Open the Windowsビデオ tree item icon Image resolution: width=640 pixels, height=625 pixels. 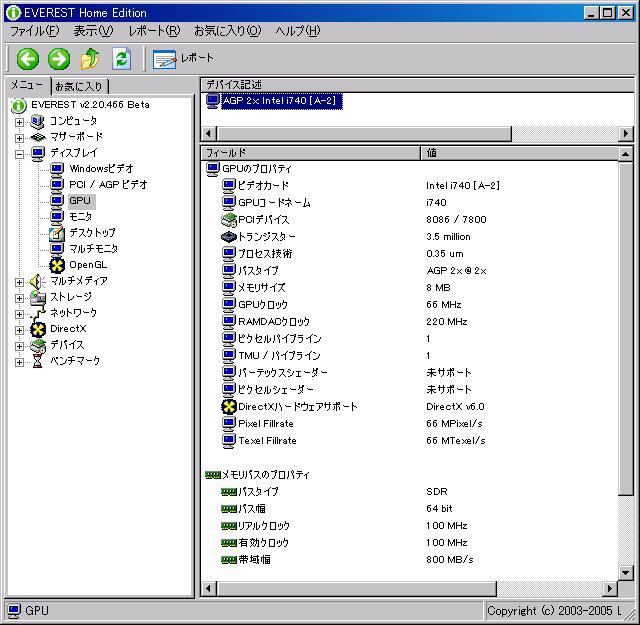(57, 169)
